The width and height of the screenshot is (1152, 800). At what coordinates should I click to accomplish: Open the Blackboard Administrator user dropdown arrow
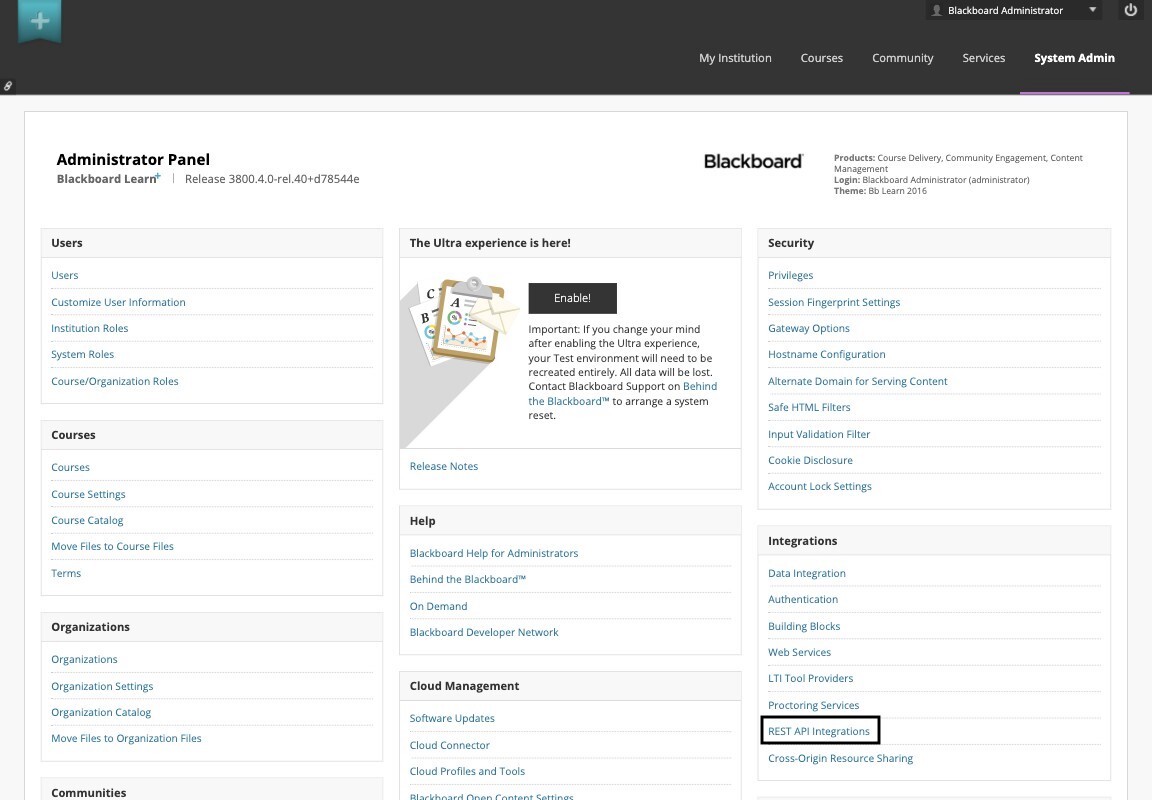(x=1092, y=10)
